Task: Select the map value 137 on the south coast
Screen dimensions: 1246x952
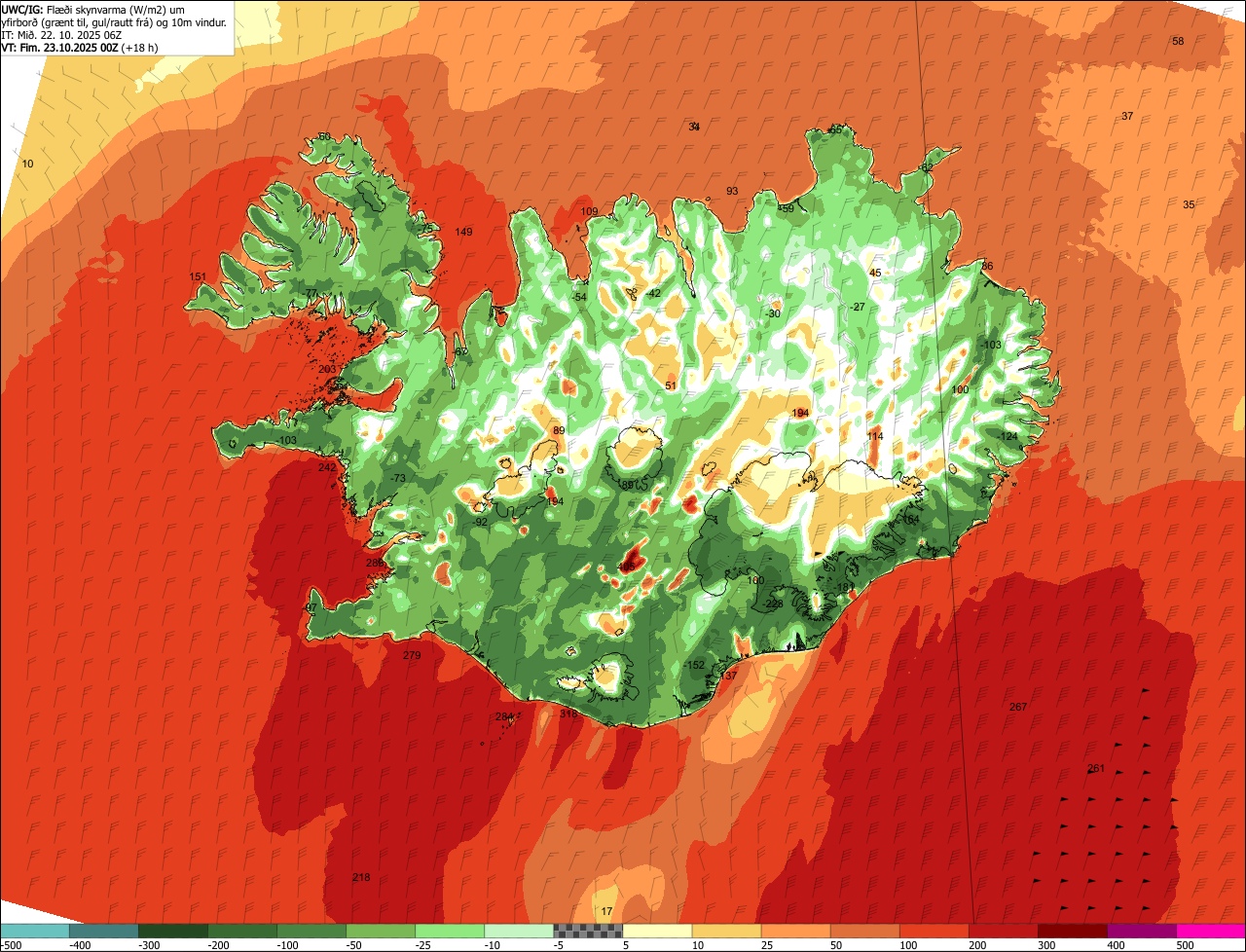Action: tap(728, 676)
